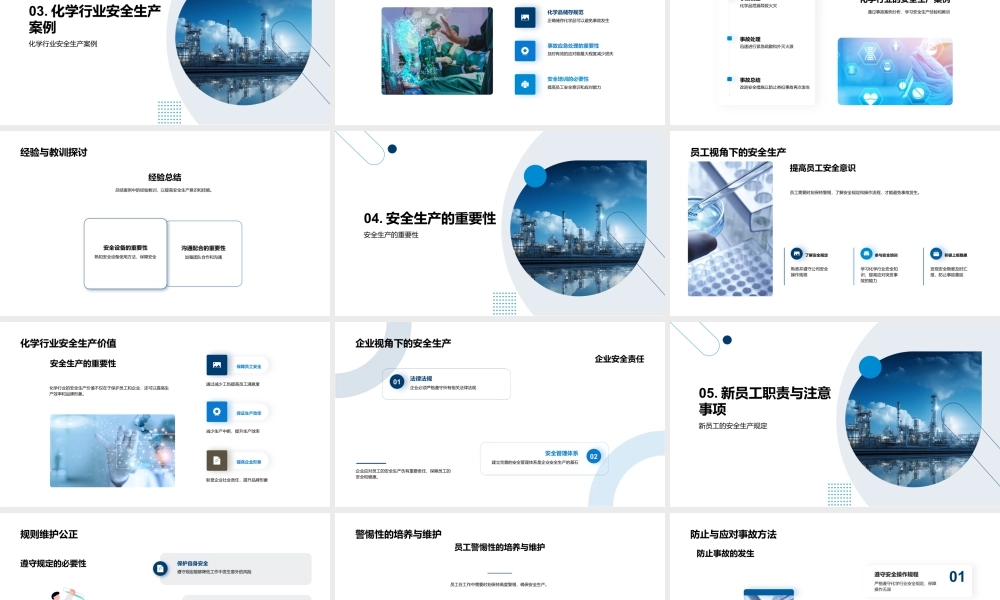Click the 遵守规定的必要性 heading
This screenshot has width=1000, height=600.
(54, 564)
